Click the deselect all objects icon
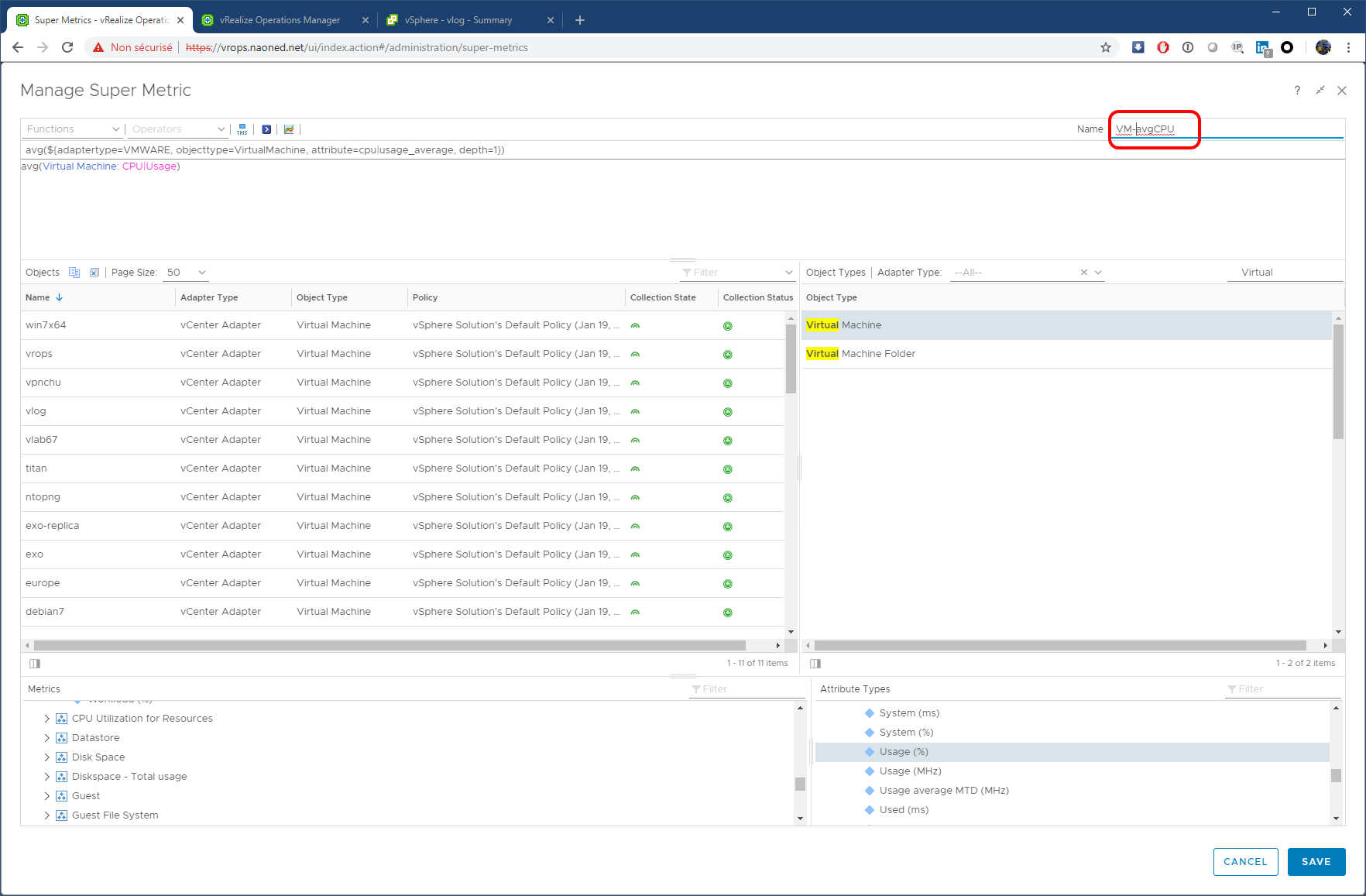Screen dimensions: 1366x896 [94, 273]
